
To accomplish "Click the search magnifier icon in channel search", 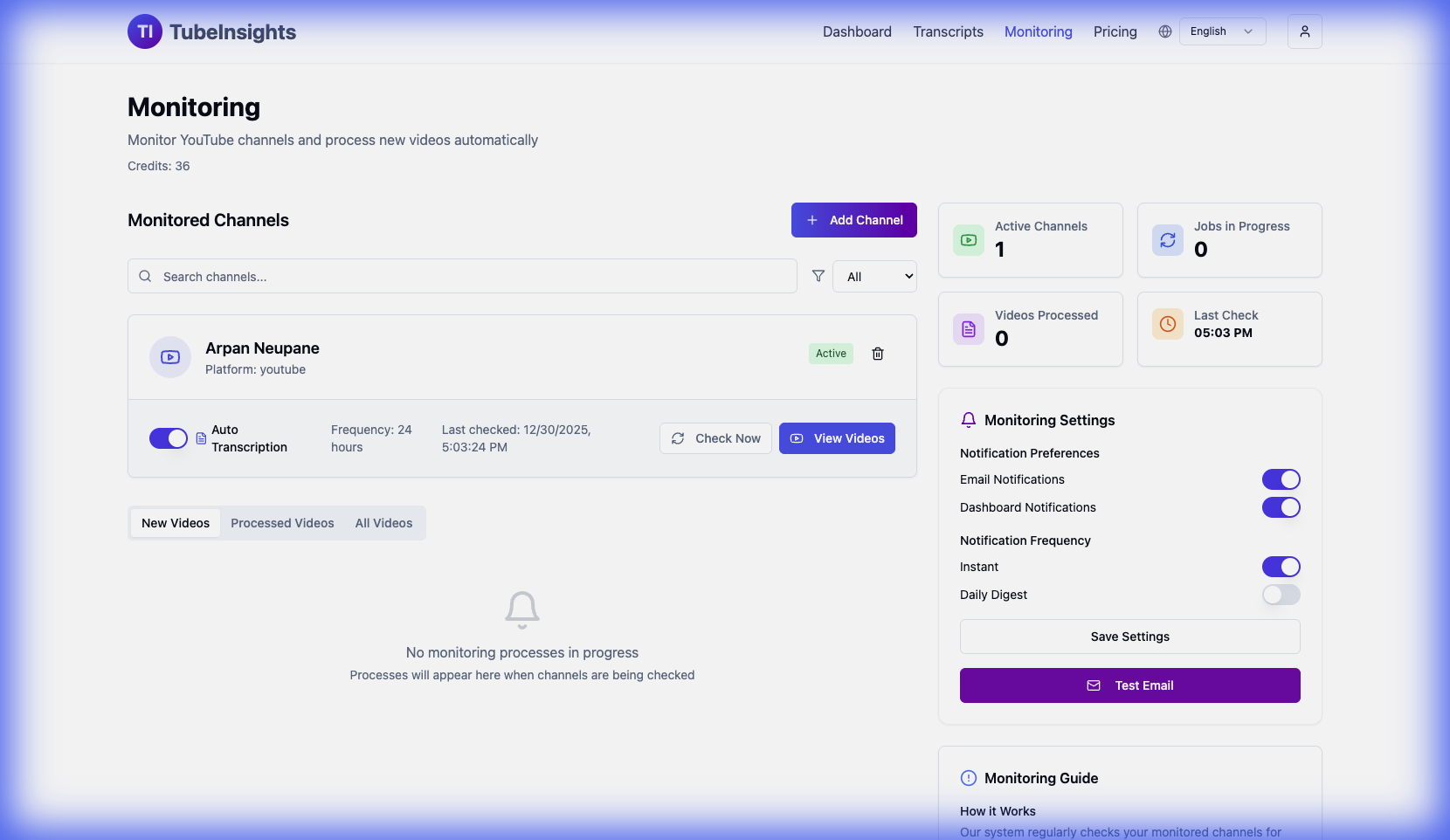I will click(x=145, y=276).
